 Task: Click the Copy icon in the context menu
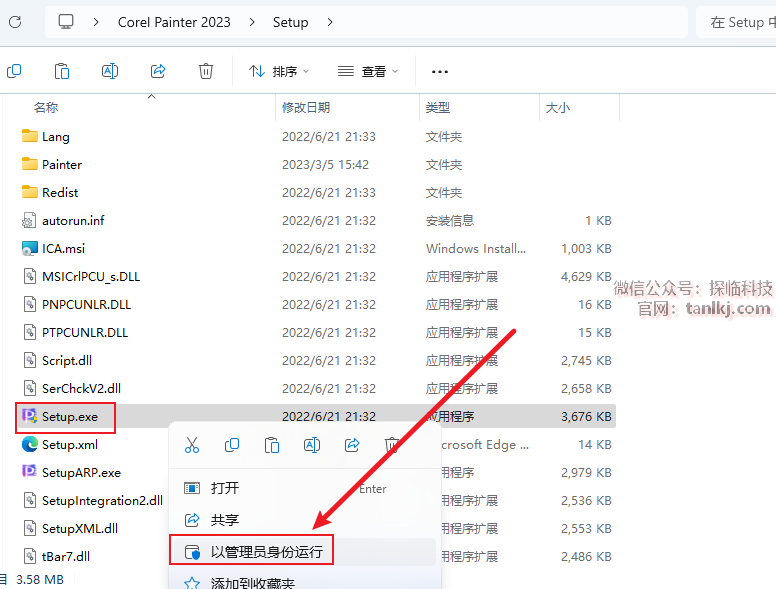232,445
